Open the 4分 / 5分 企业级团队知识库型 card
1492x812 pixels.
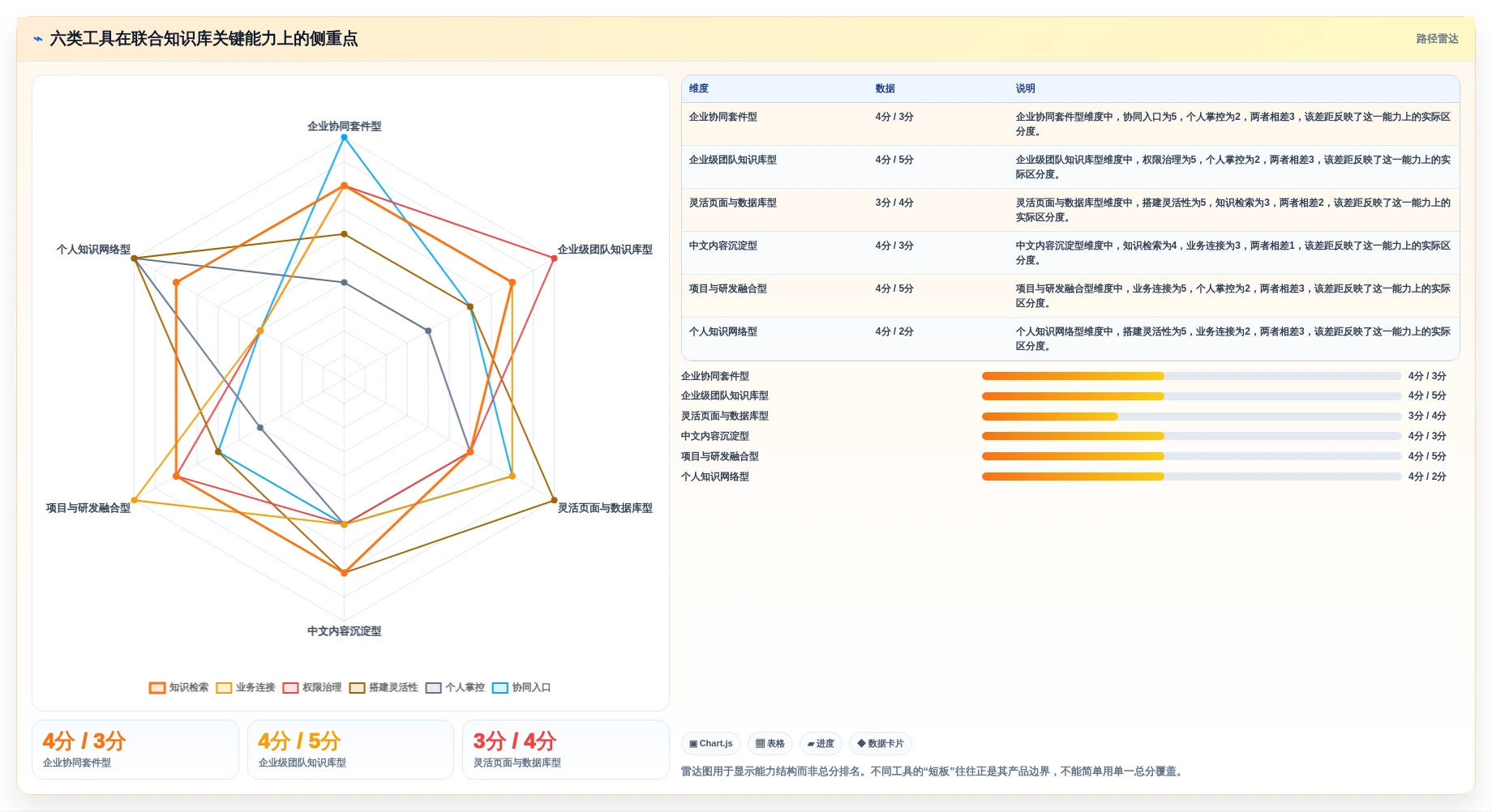point(350,750)
